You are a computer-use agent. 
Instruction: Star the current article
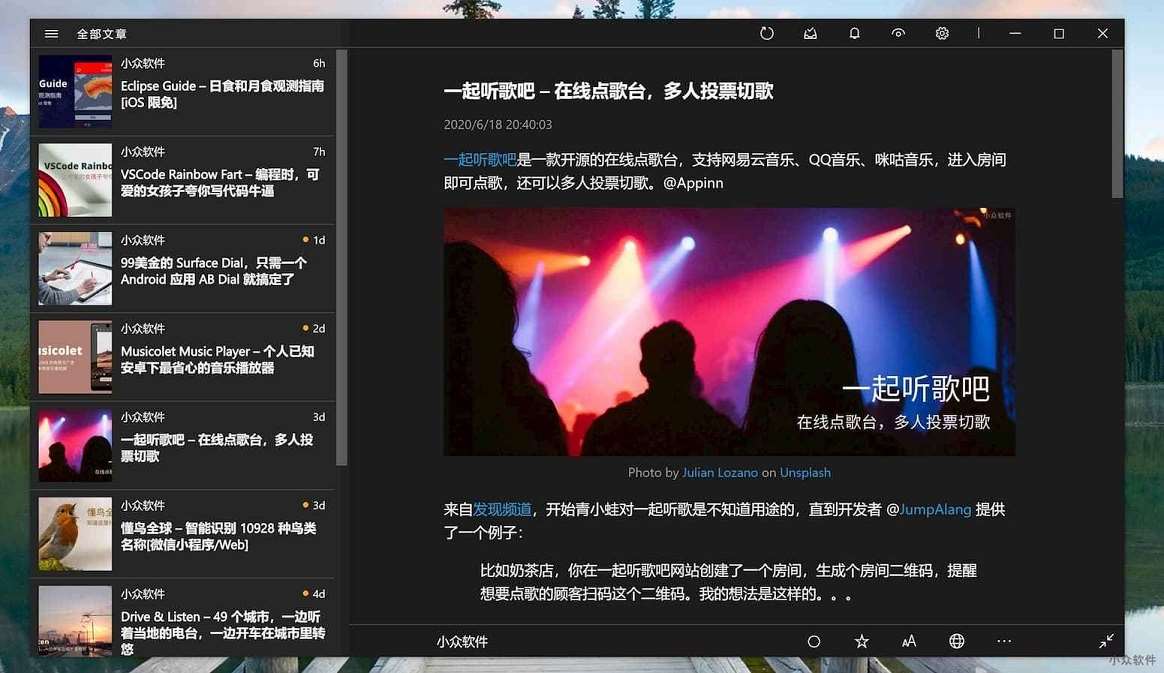(x=861, y=641)
